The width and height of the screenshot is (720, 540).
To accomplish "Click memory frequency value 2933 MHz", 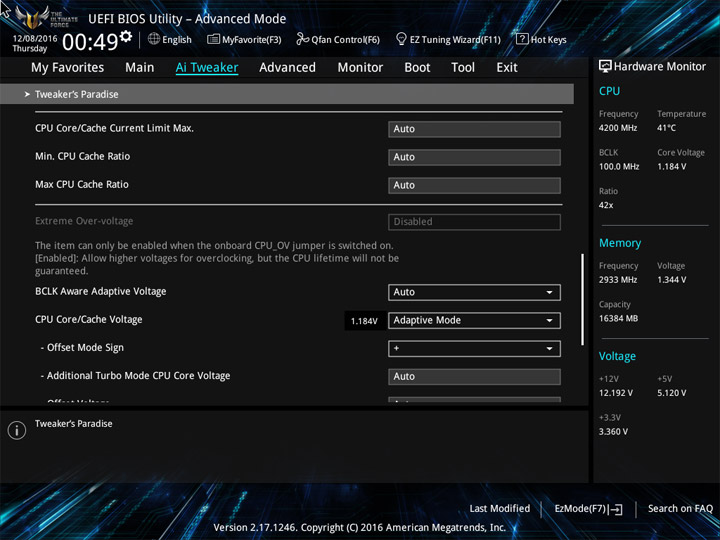I will pos(618,280).
